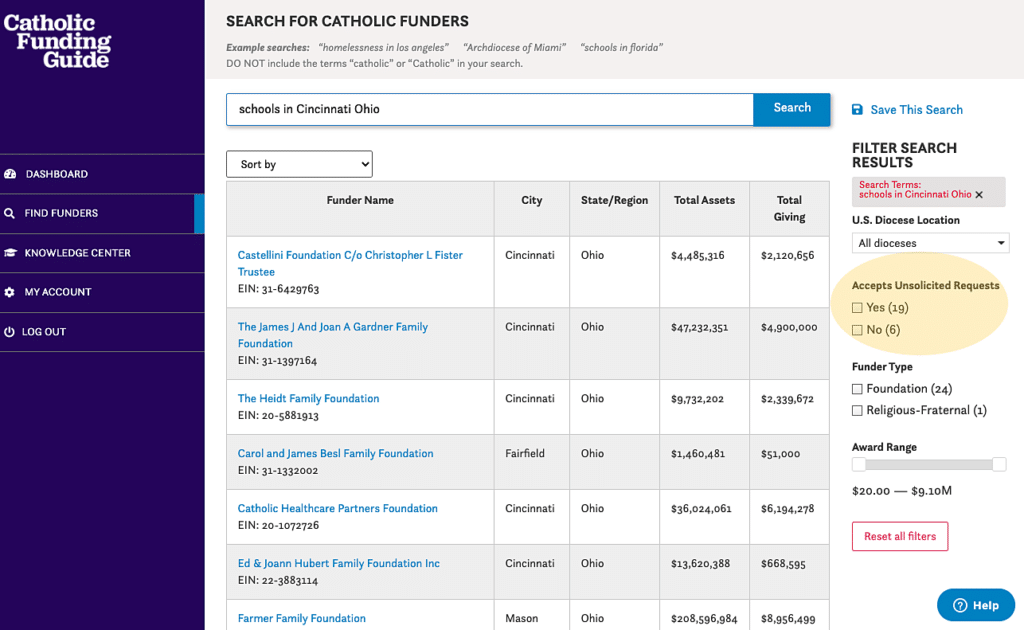The image size is (1024, 630).
Task: Click the Log Out power icon
Action: coord(9,332)
